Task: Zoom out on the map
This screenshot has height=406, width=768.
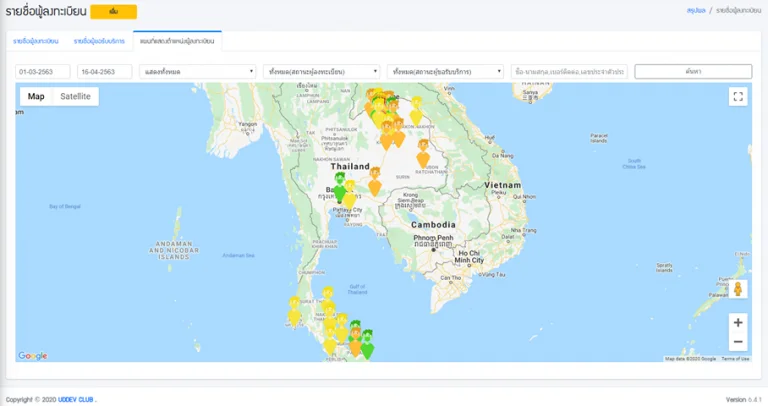Action: click(738, 342)
